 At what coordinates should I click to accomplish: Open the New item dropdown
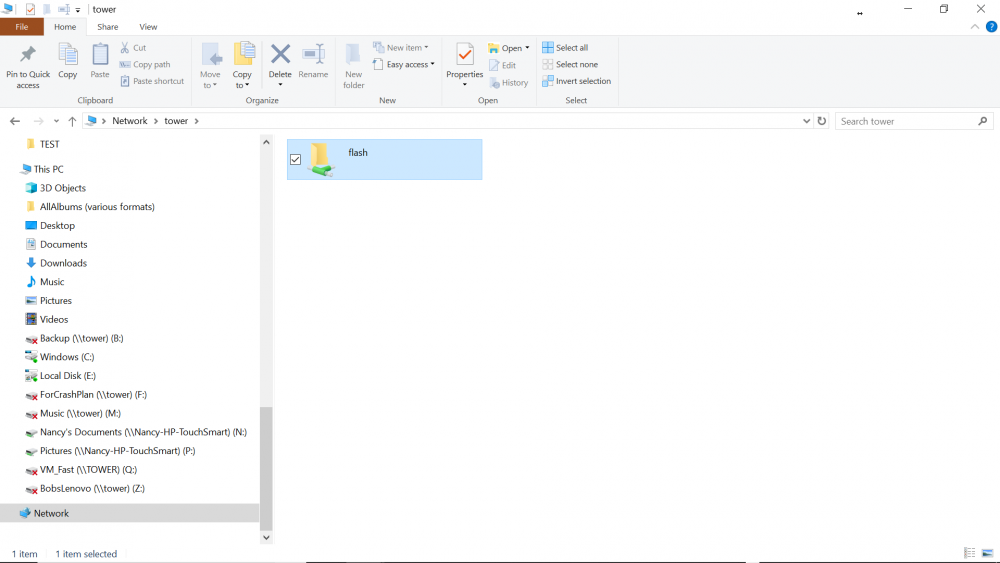(401, 48)
